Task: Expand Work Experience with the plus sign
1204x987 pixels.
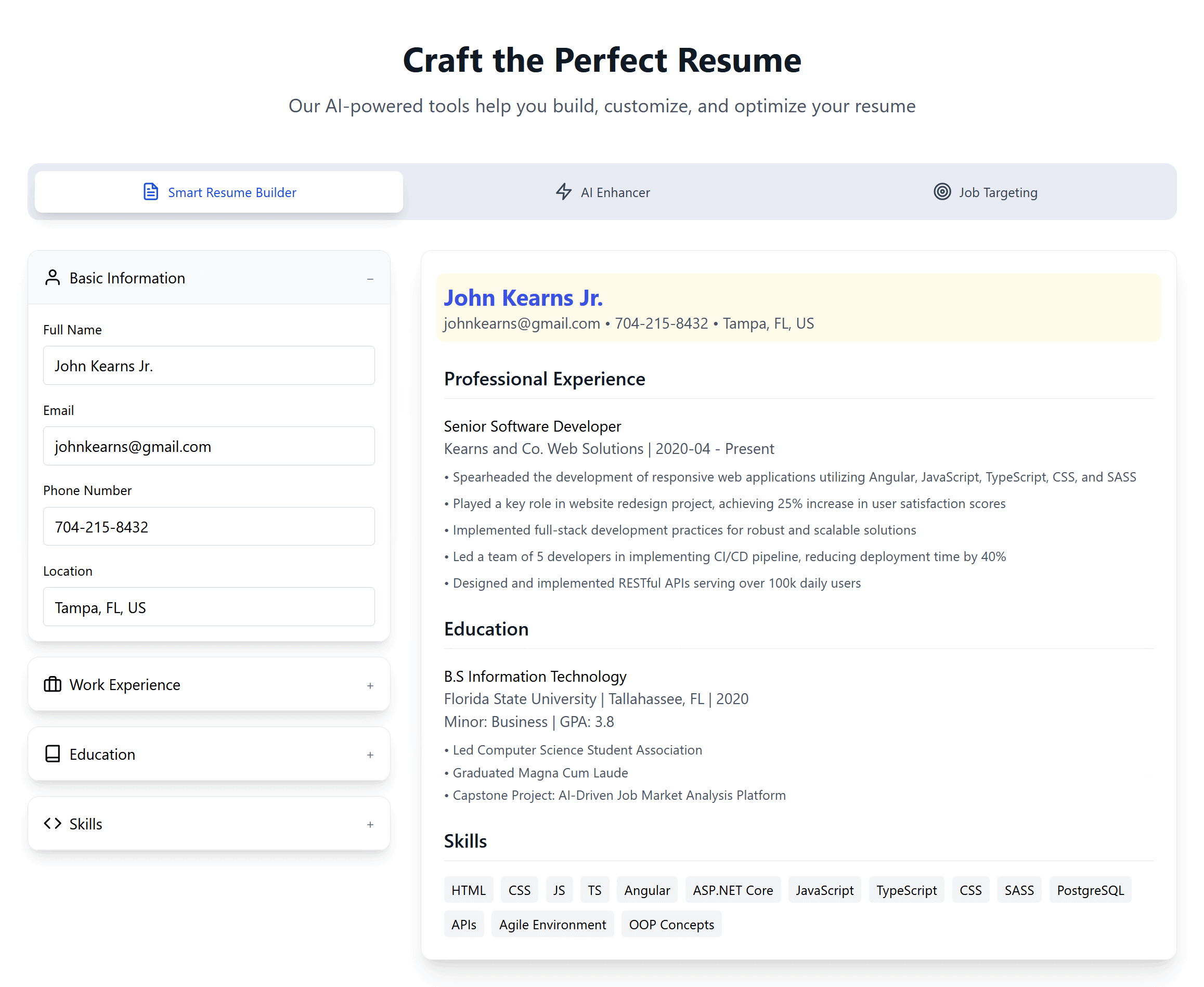Action: click(x=370, y=686)
